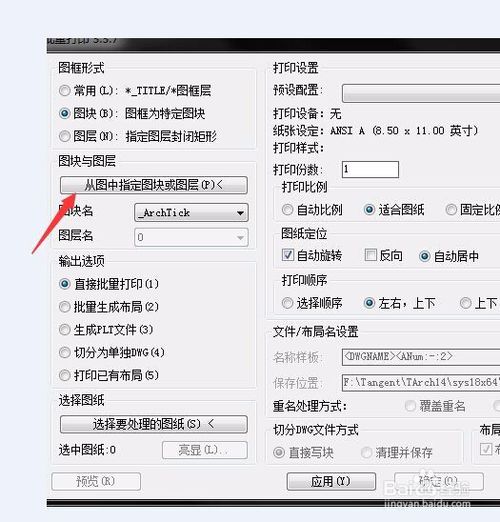Select 自动比例 print scale radio

point(287,210)
